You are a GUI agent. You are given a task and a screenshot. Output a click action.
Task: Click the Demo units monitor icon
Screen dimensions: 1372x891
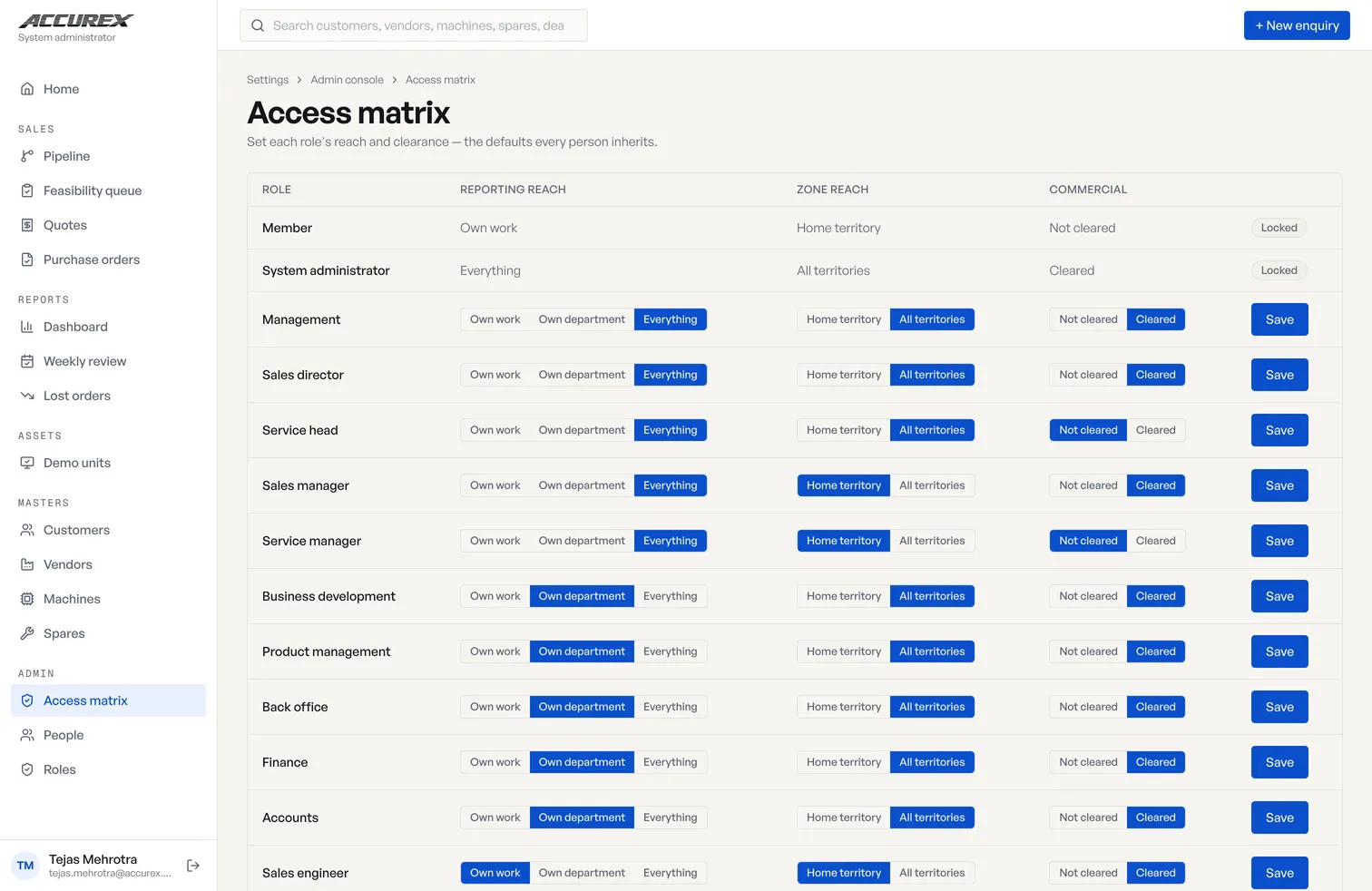click(27, 463)
